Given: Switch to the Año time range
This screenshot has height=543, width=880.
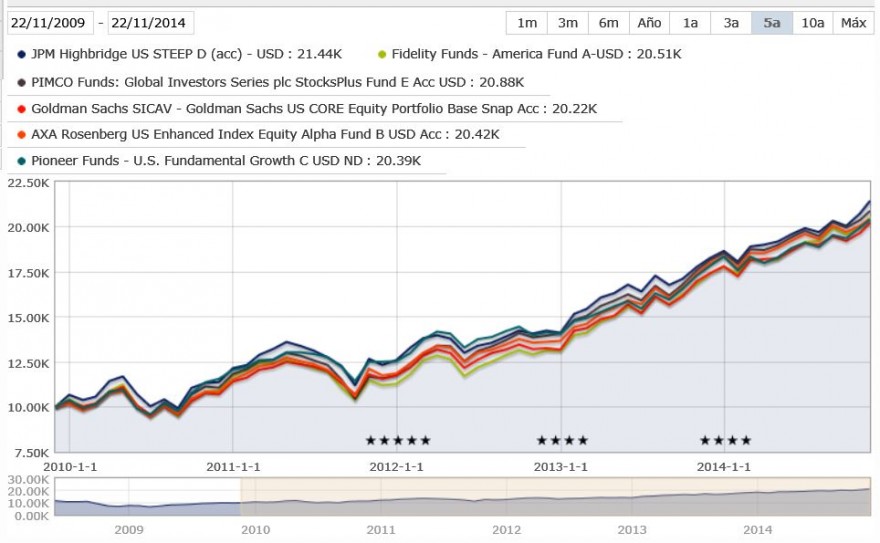Looking at the screenshot, I should [x=649, y=23].
